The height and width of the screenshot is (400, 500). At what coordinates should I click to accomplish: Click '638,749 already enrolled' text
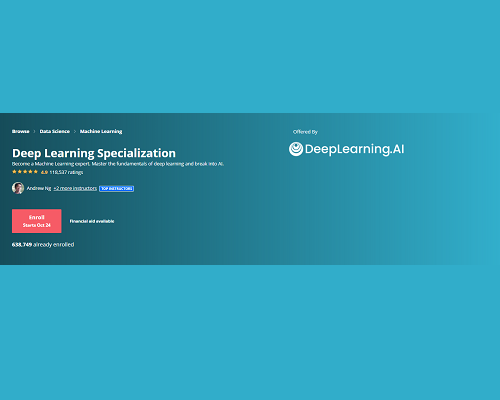coord(43,245)
